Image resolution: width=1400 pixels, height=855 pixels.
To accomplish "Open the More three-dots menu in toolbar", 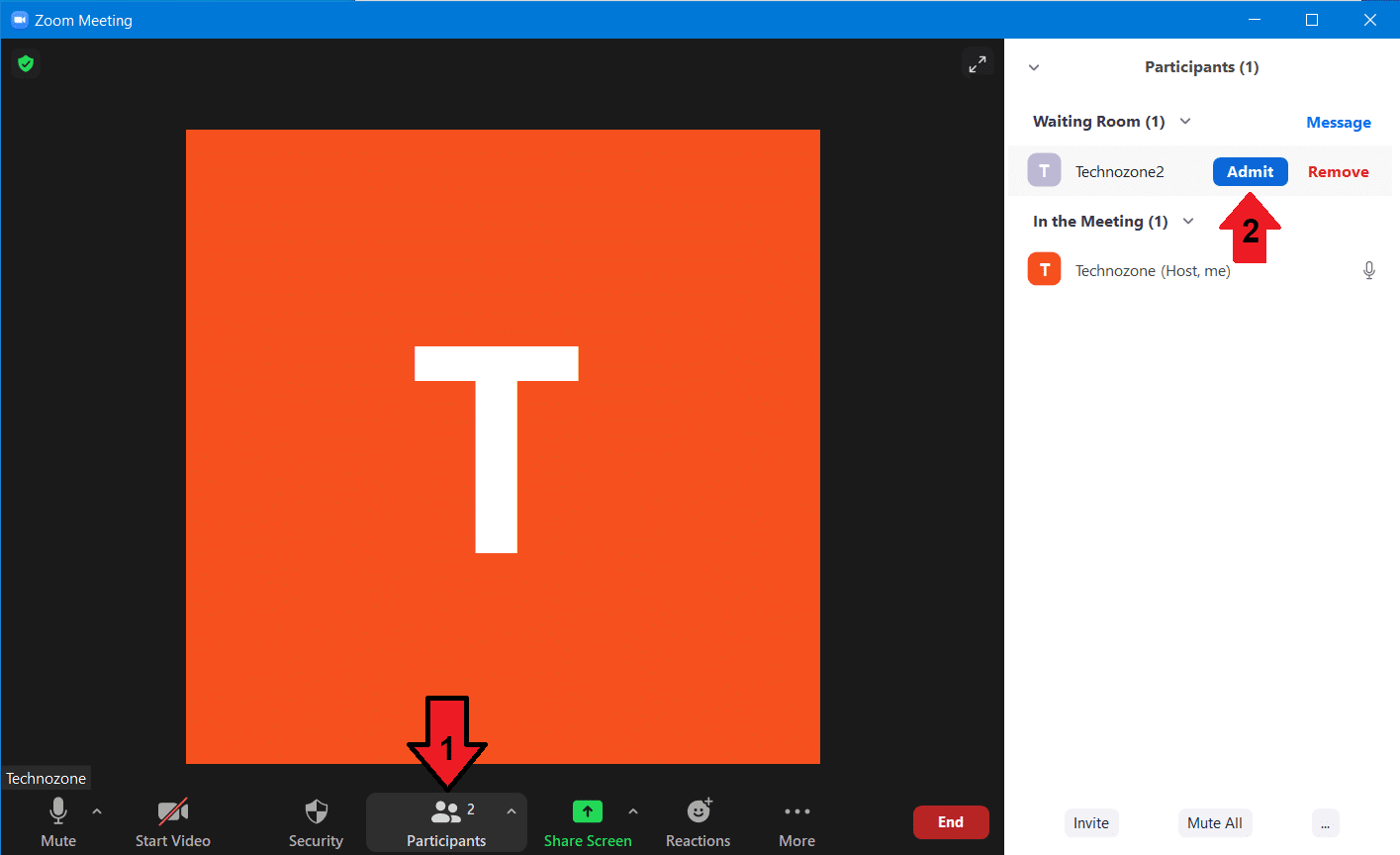I will (x=797, y=811).
